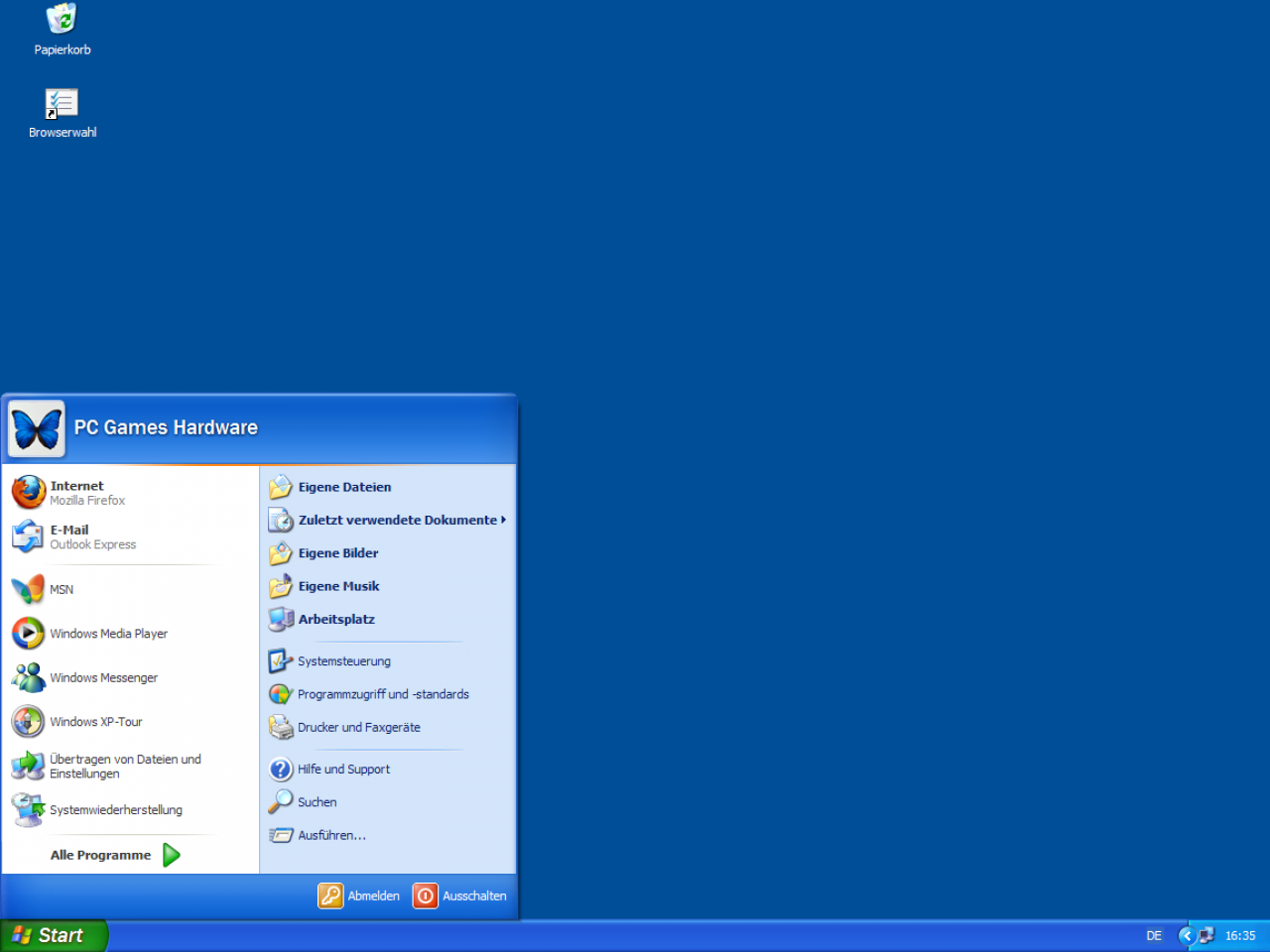Open Systemwiederherstellung icon
Viewport: 1270px width, 952px height.
[28, 809]
